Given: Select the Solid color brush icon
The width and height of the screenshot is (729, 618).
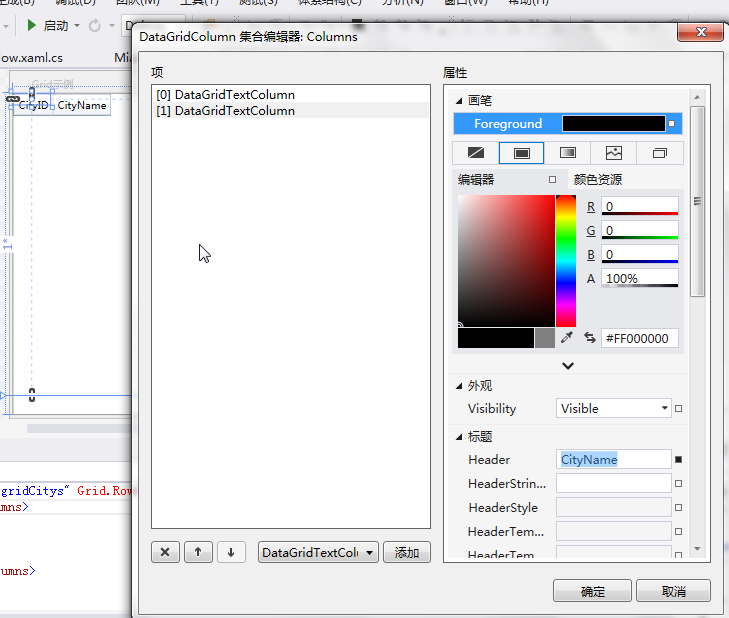Looking at the screenshot, I should (521, 153).
